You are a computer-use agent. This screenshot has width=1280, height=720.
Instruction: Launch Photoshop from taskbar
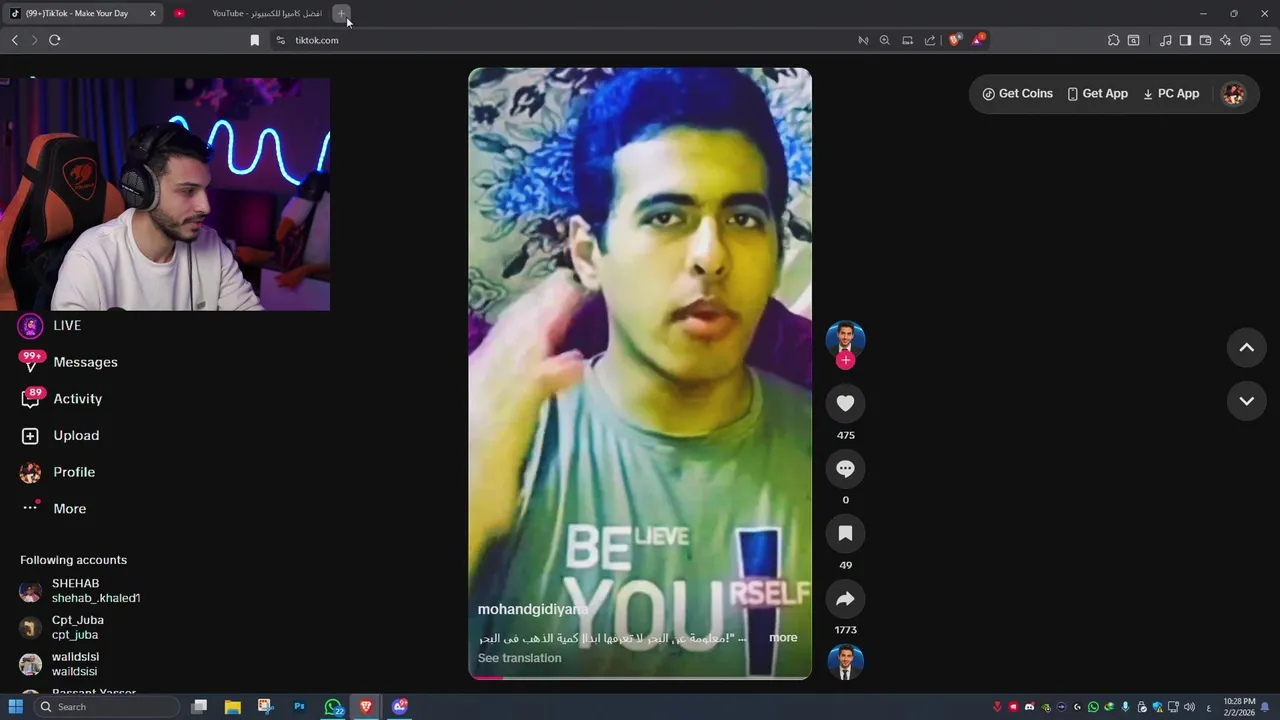click(299, 706)
